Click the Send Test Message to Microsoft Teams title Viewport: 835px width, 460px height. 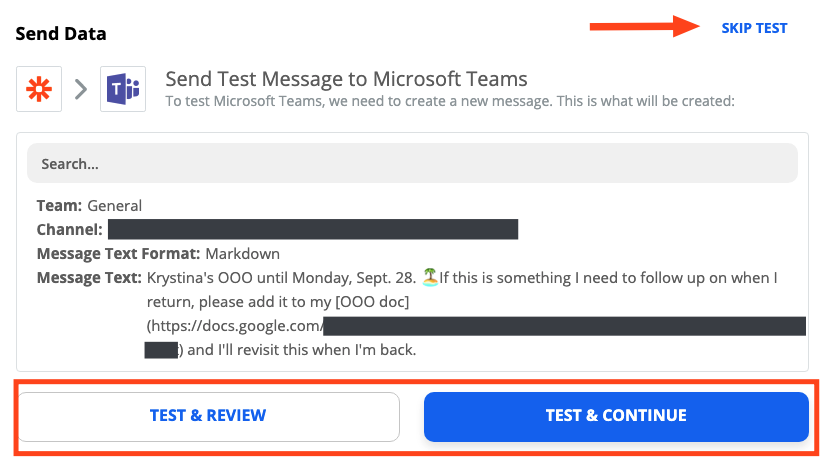click(346, 79)
